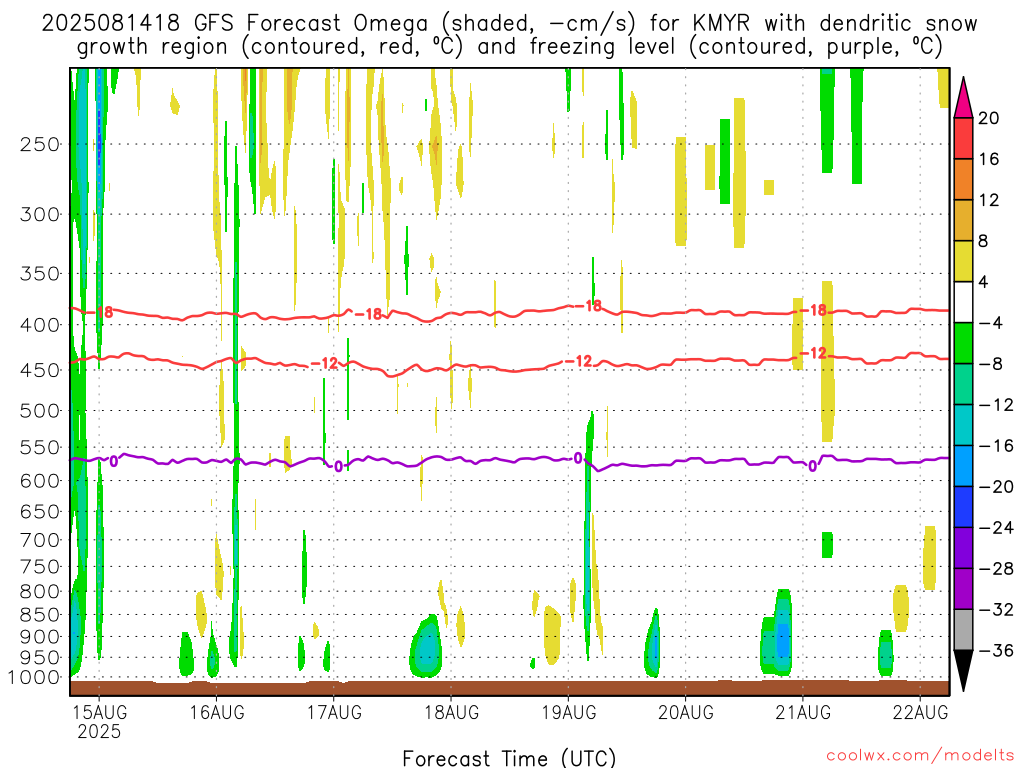The image size is (1024, 768).
Task: Click the colorbar's '20' value label
Action: [x=989, y=118]
